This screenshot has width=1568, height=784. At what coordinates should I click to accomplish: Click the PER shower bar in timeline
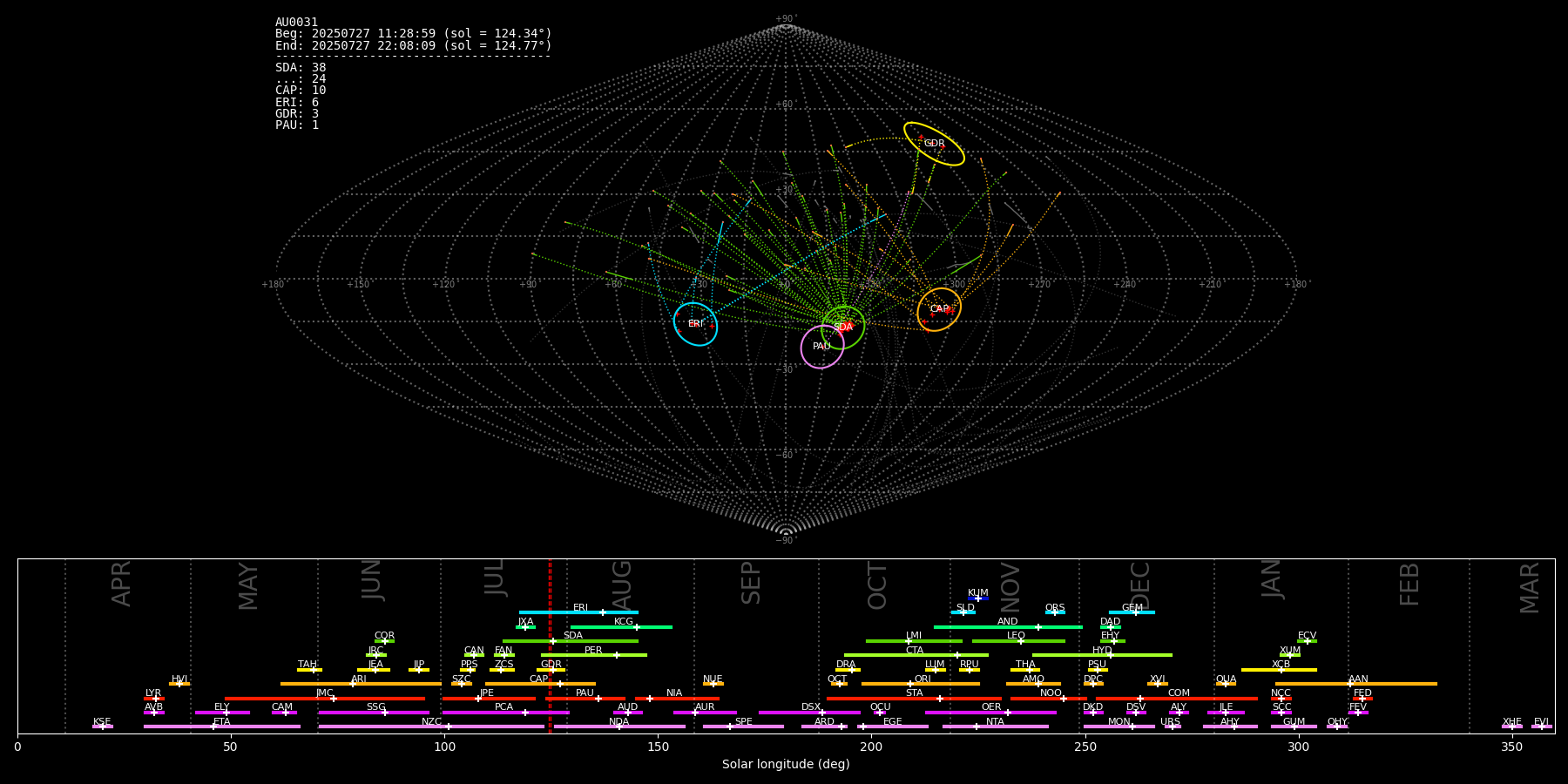[x=594, y=655]
